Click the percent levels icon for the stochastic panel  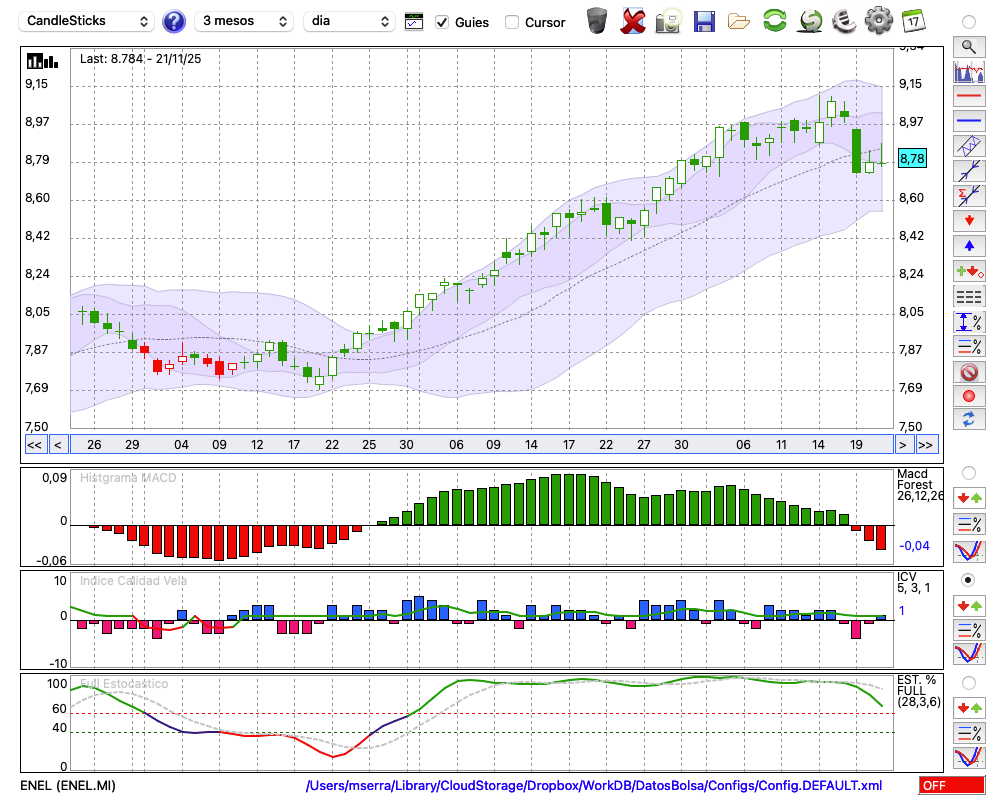pos(969,732)
